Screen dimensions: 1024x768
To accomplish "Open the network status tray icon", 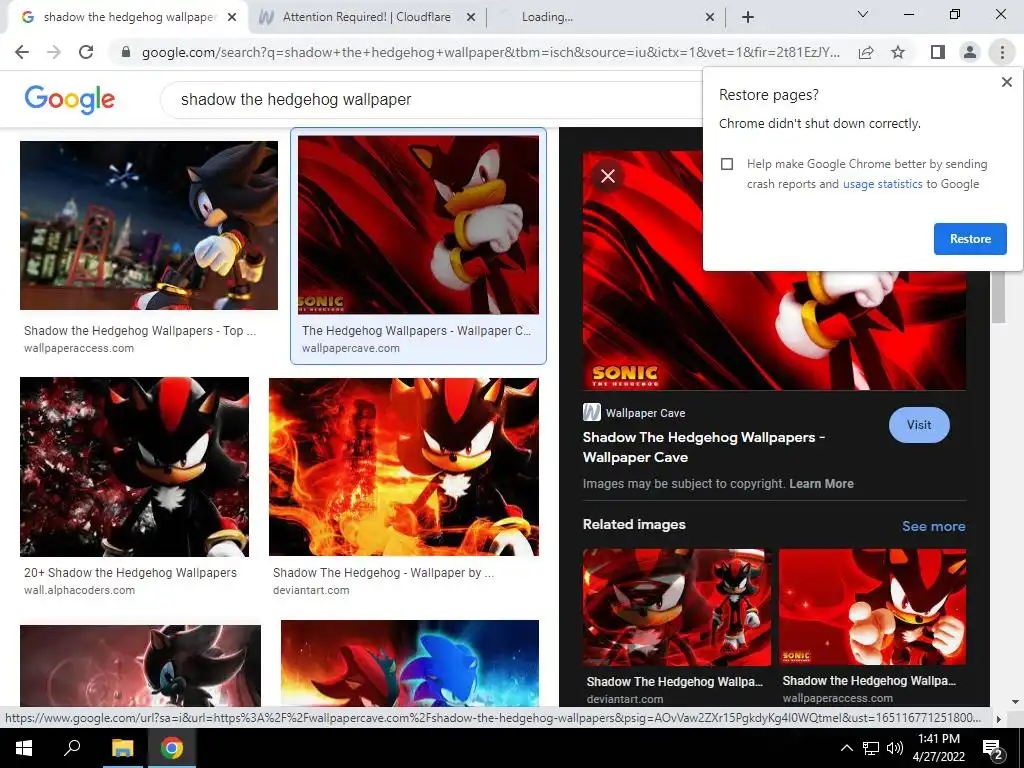I will pyautogui.click(x=871, y=748).
